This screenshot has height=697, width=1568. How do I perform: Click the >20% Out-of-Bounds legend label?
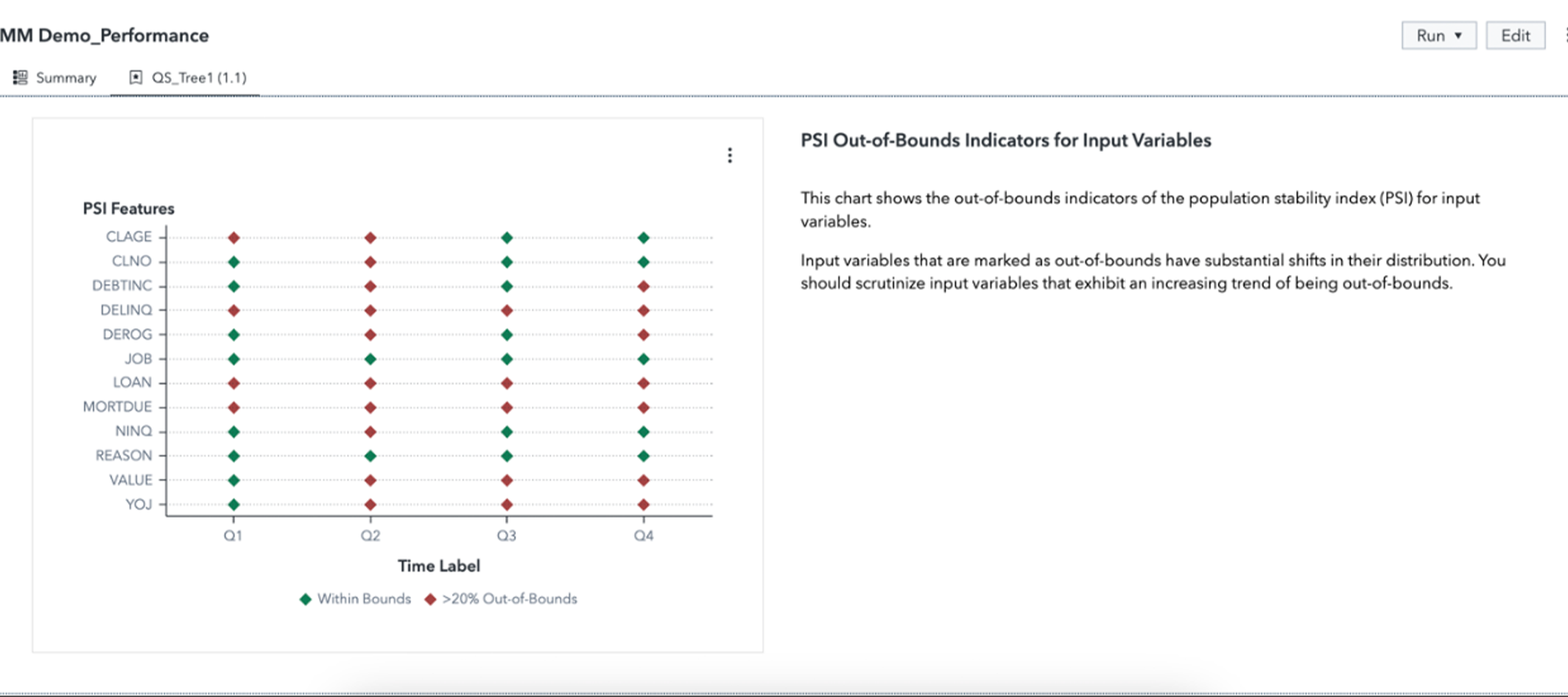(510, 599)
